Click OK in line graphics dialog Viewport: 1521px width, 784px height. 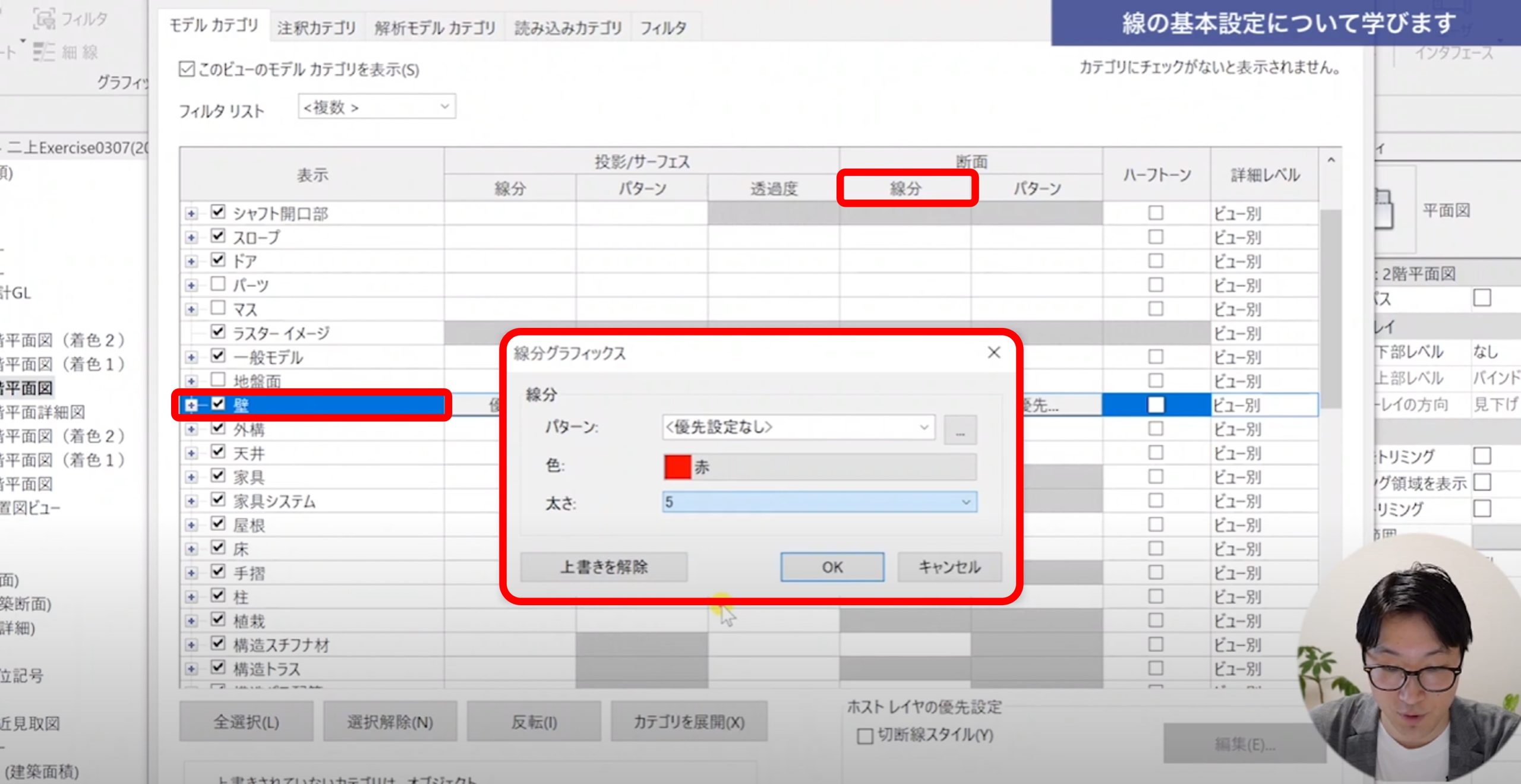click(x=831, y=567)
